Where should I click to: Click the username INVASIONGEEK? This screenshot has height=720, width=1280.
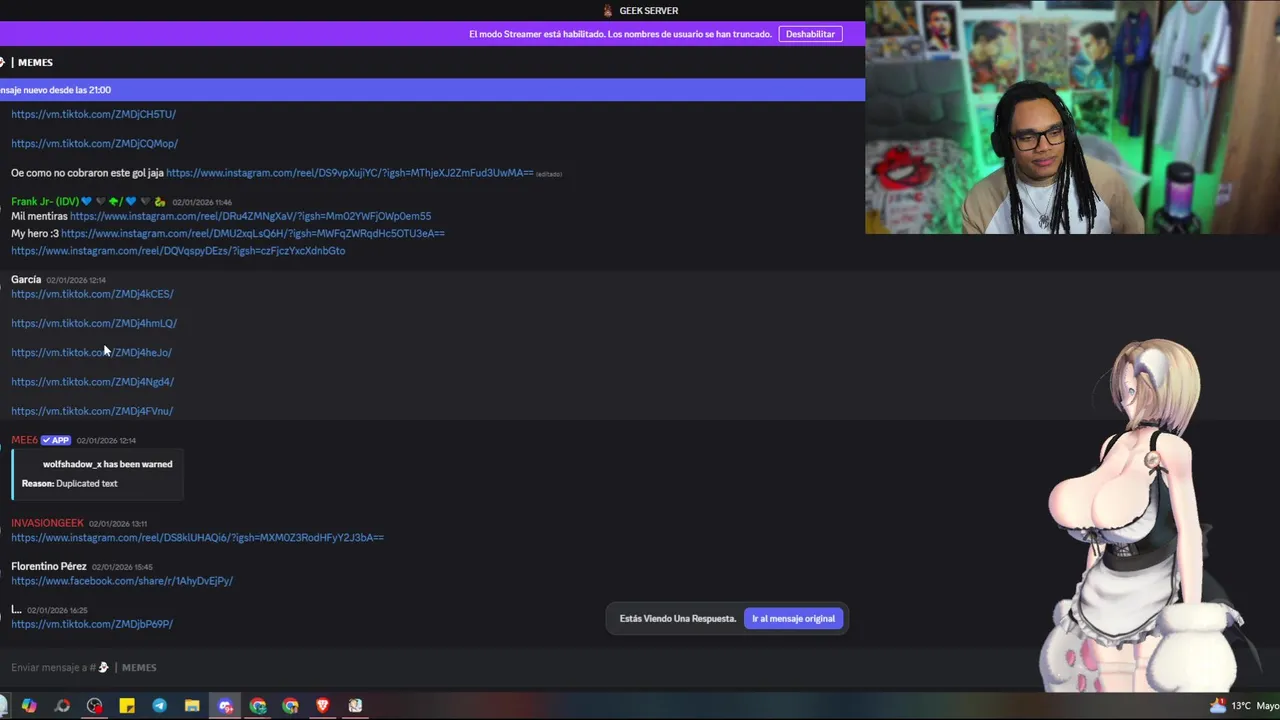[x=47, y=523]
